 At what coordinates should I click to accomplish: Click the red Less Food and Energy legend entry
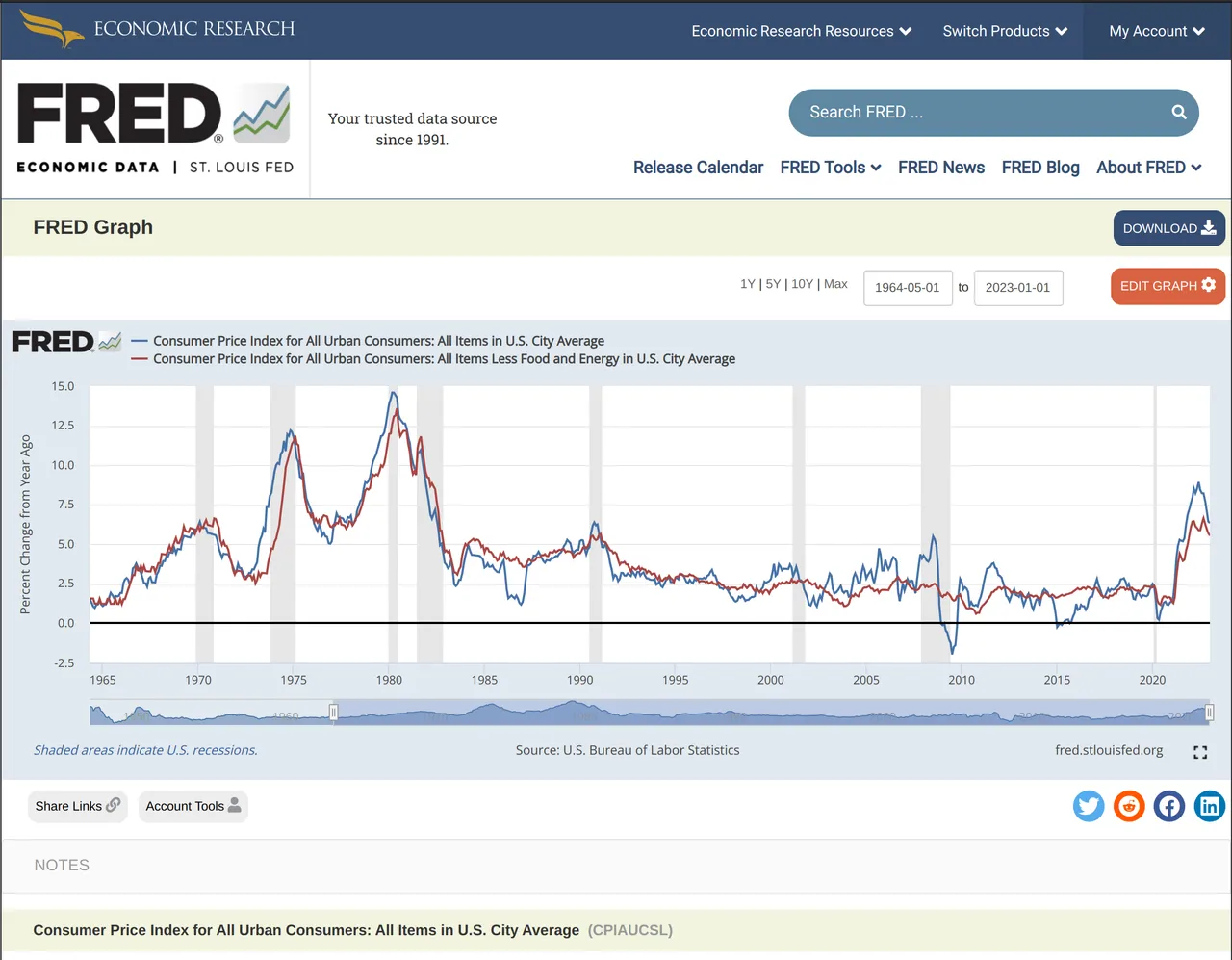tap(433, 359)
